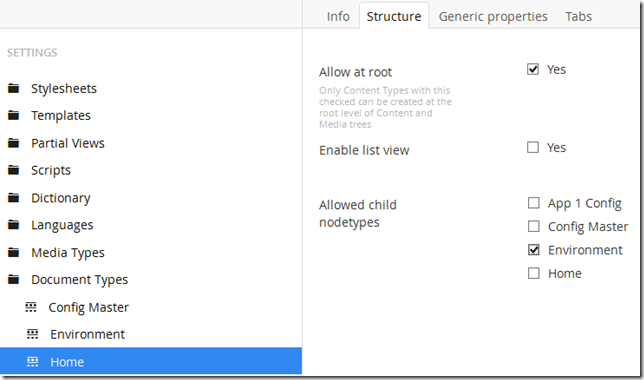Click the Partial Views folder icon
Image resolution: width=644 pixels, height=380 pixels.
tap(14, 143)
